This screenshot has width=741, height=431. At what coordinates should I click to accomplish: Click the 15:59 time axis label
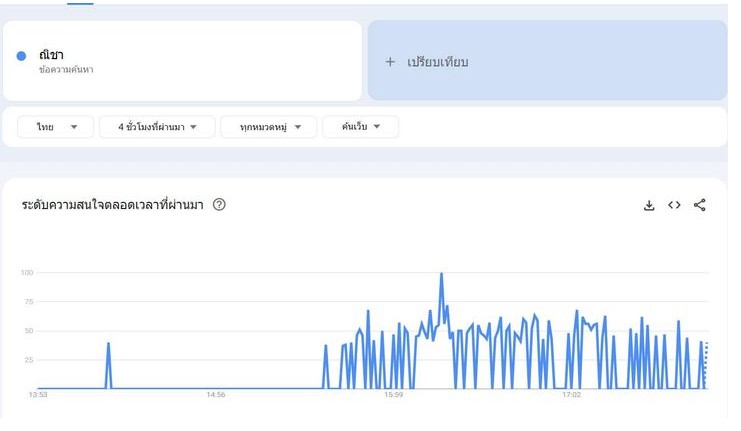pos(393,396)
